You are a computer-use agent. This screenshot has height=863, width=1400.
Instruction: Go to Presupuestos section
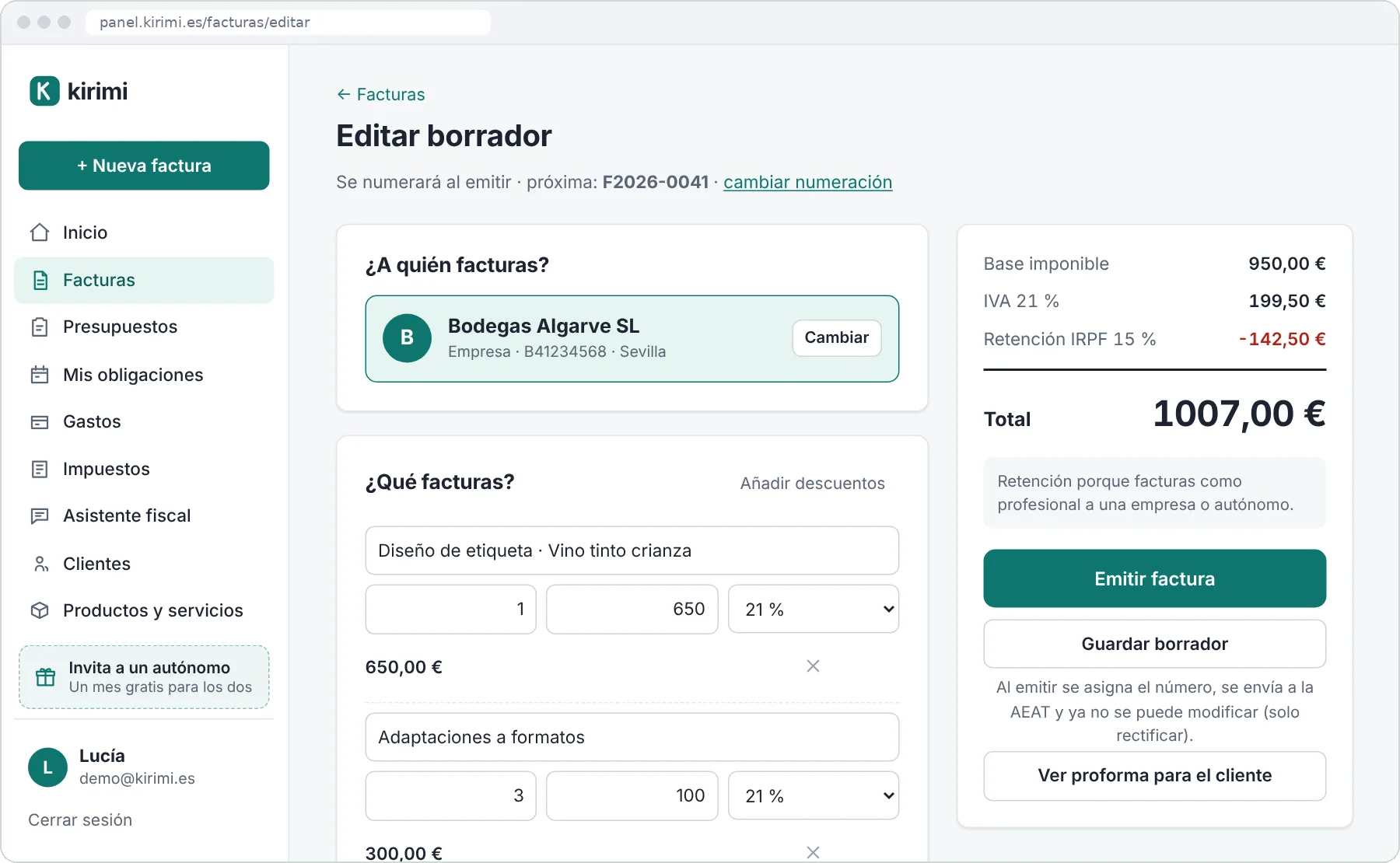pyautogui.click(x=144, y=327)
